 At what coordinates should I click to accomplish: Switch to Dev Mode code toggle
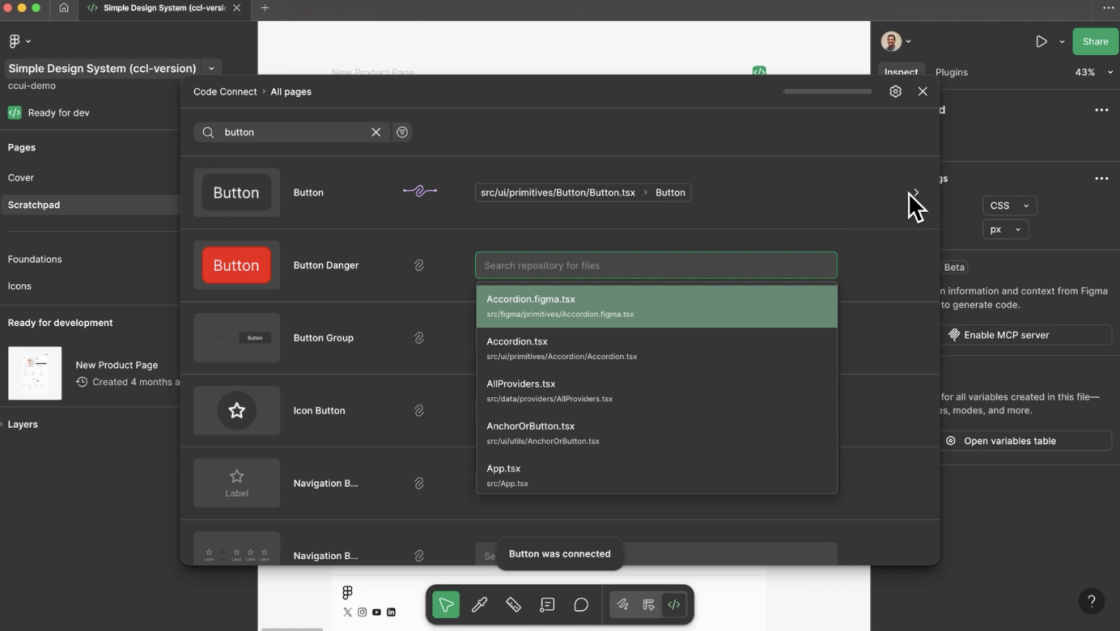(674, 605)
